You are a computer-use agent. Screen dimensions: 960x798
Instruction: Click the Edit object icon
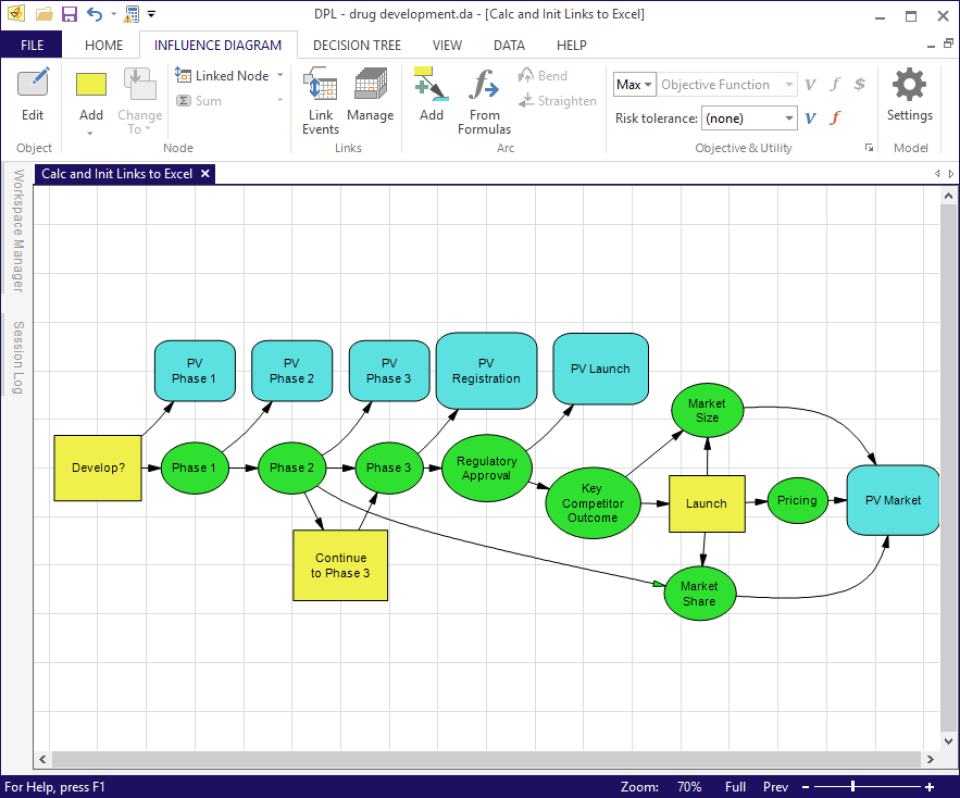[33, 85]
